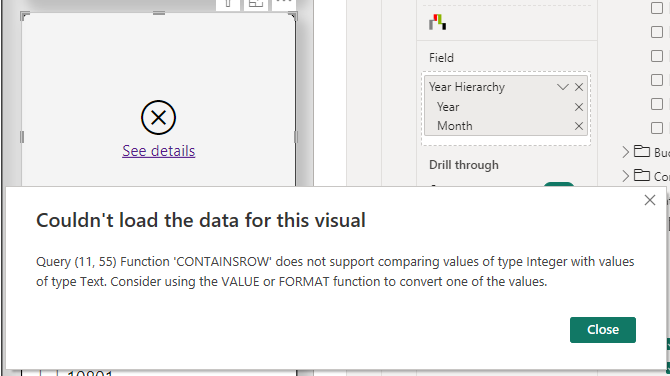
Task: Open Year Hierarchy dropdown chevron
Action: coord(563,87)
